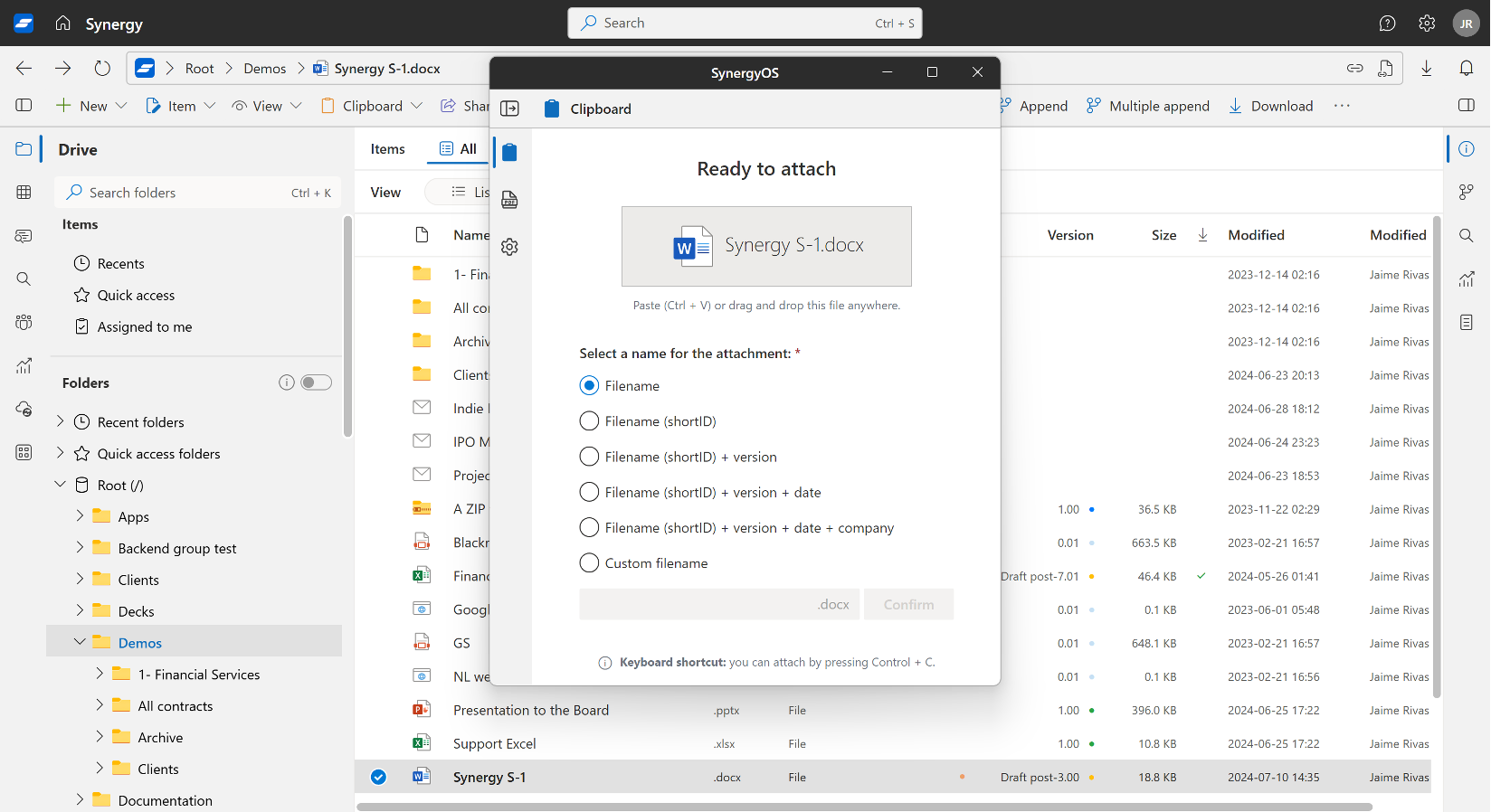The height and width of the screenshot is (812, 1491).
Task: Expand the Recent folders tree node
Action: (x=60, y=421)
